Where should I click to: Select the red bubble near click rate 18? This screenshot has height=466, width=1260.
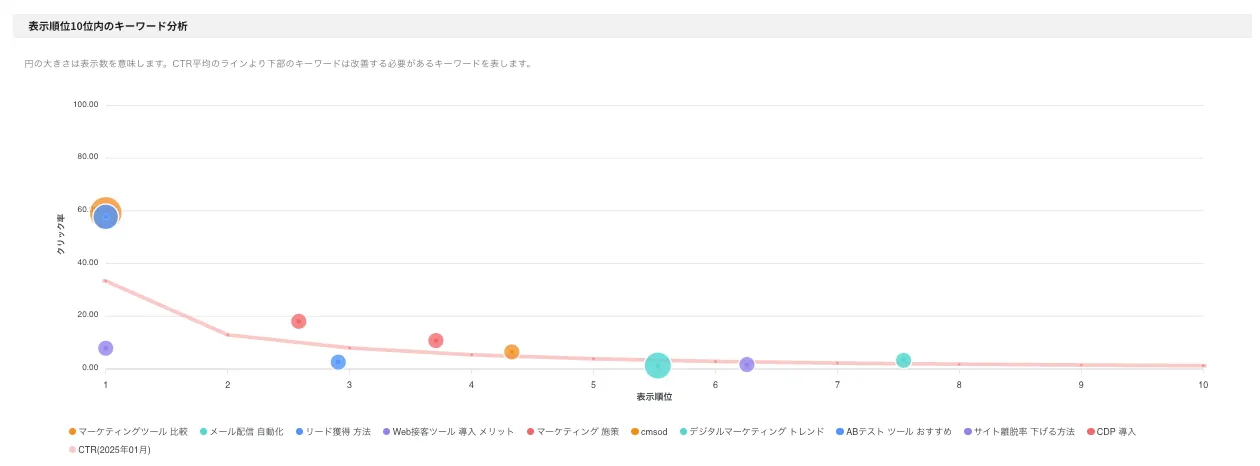point(298,321)
